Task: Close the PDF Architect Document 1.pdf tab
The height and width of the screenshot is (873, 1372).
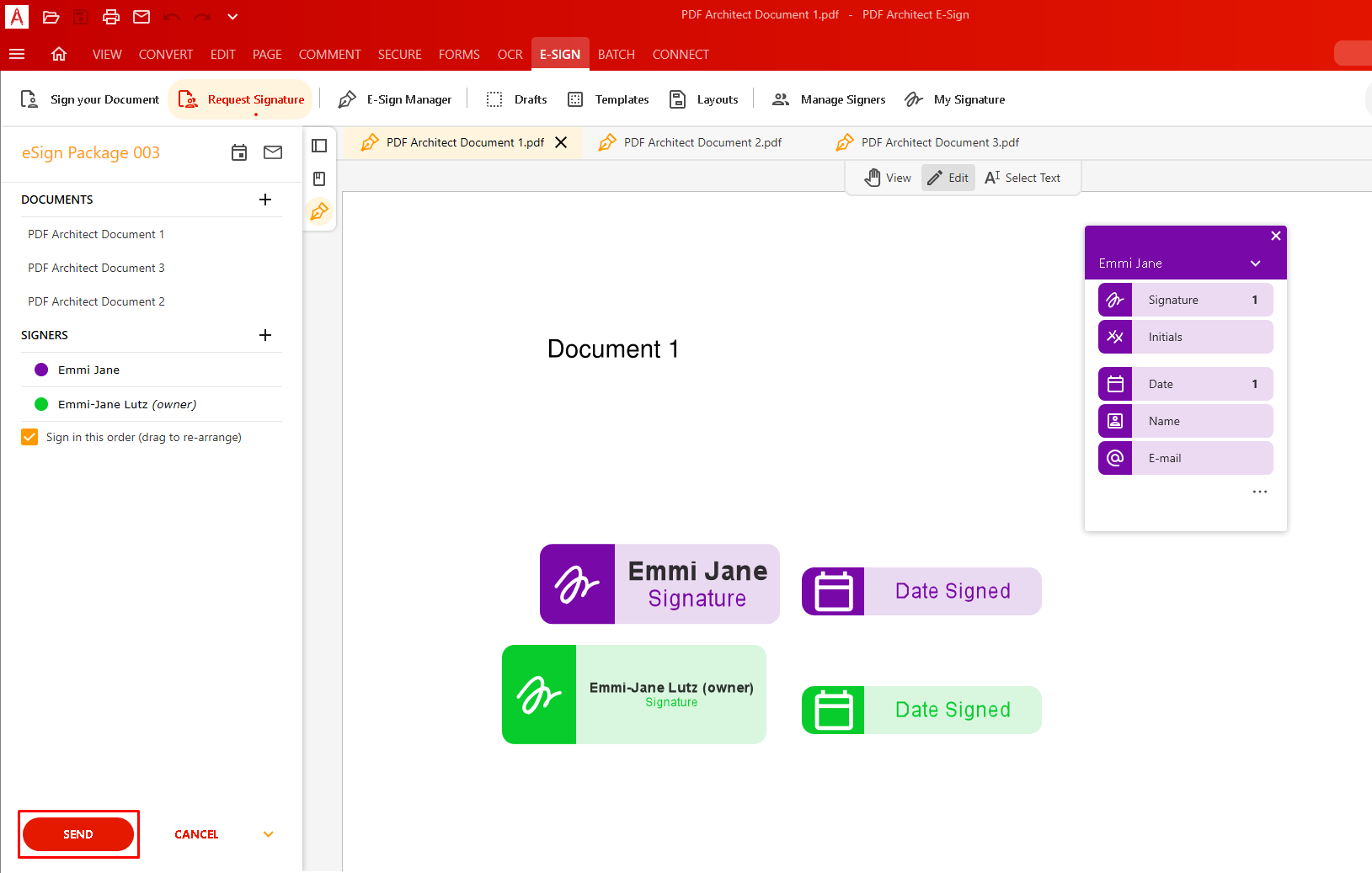Action: coord(561,142)
